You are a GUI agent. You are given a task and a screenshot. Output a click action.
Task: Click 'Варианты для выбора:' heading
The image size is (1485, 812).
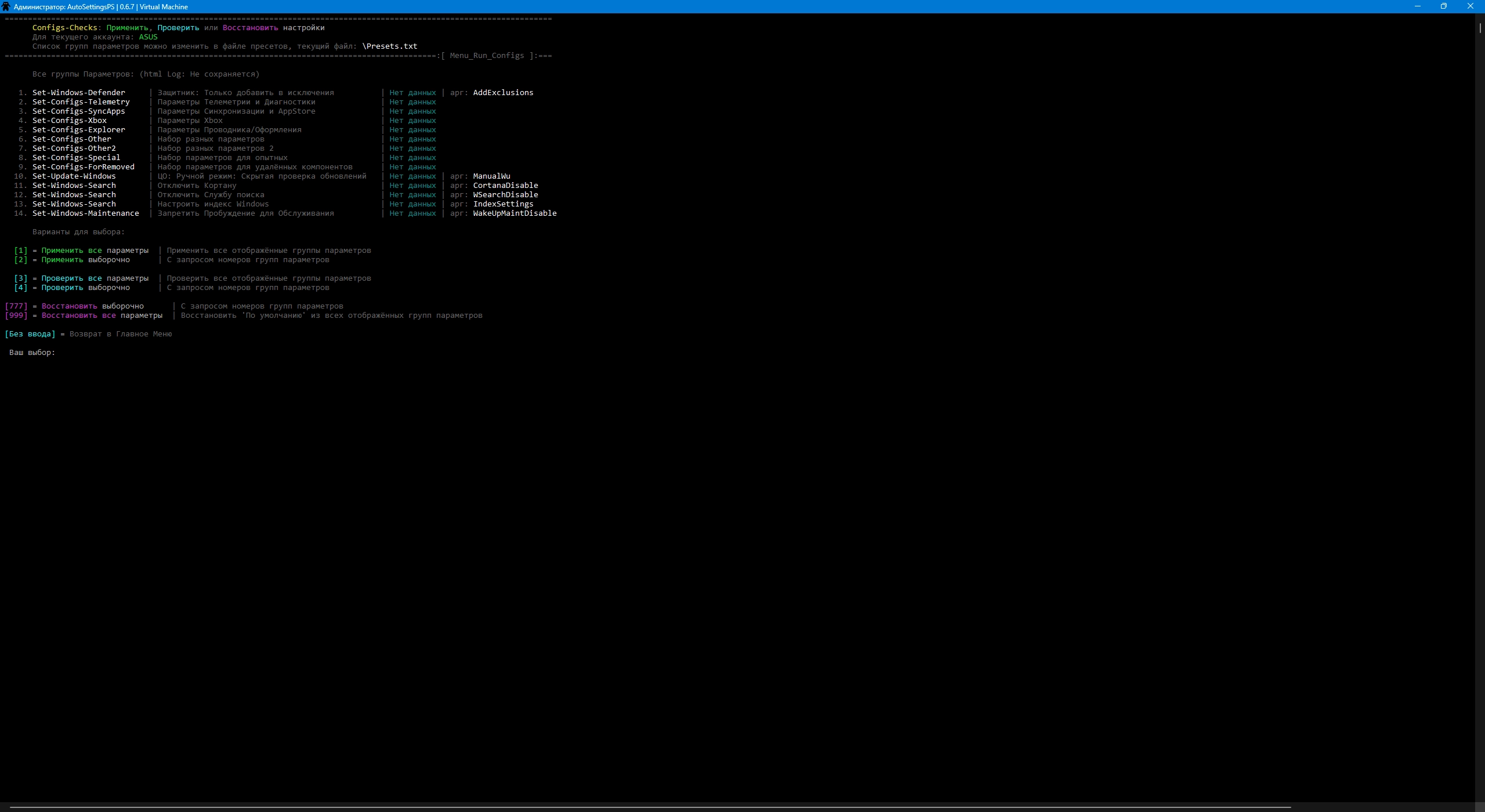pos(79,232)
